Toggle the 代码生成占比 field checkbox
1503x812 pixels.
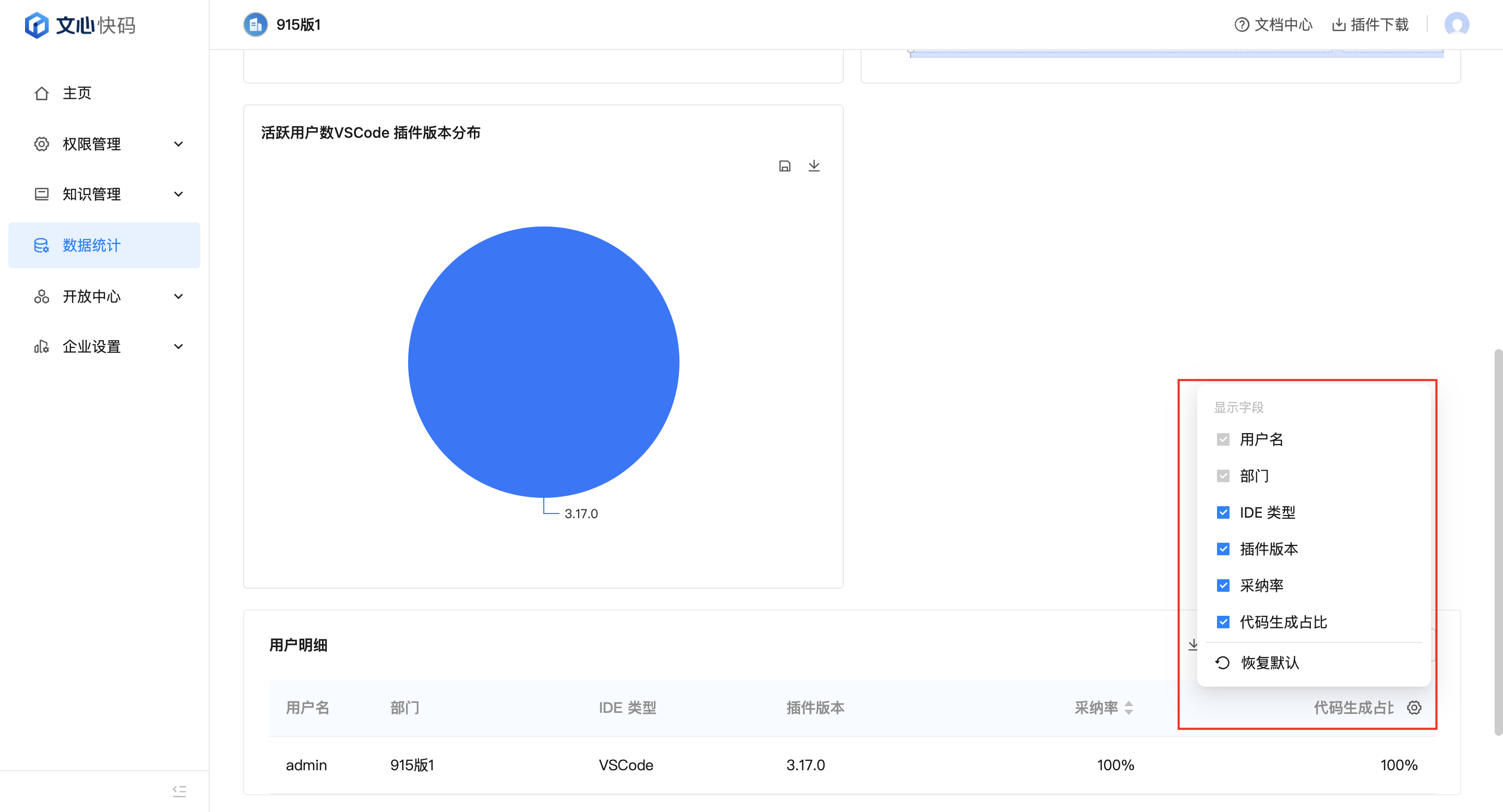point(1223,622)
